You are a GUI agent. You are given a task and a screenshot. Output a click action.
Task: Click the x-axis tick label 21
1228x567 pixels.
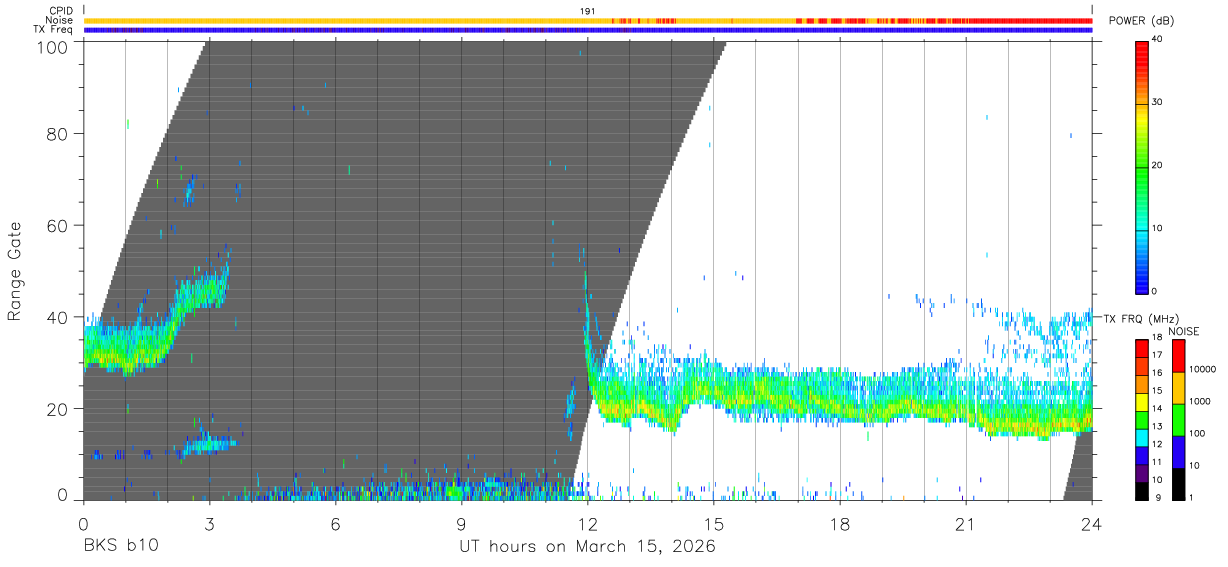point(966,524)
